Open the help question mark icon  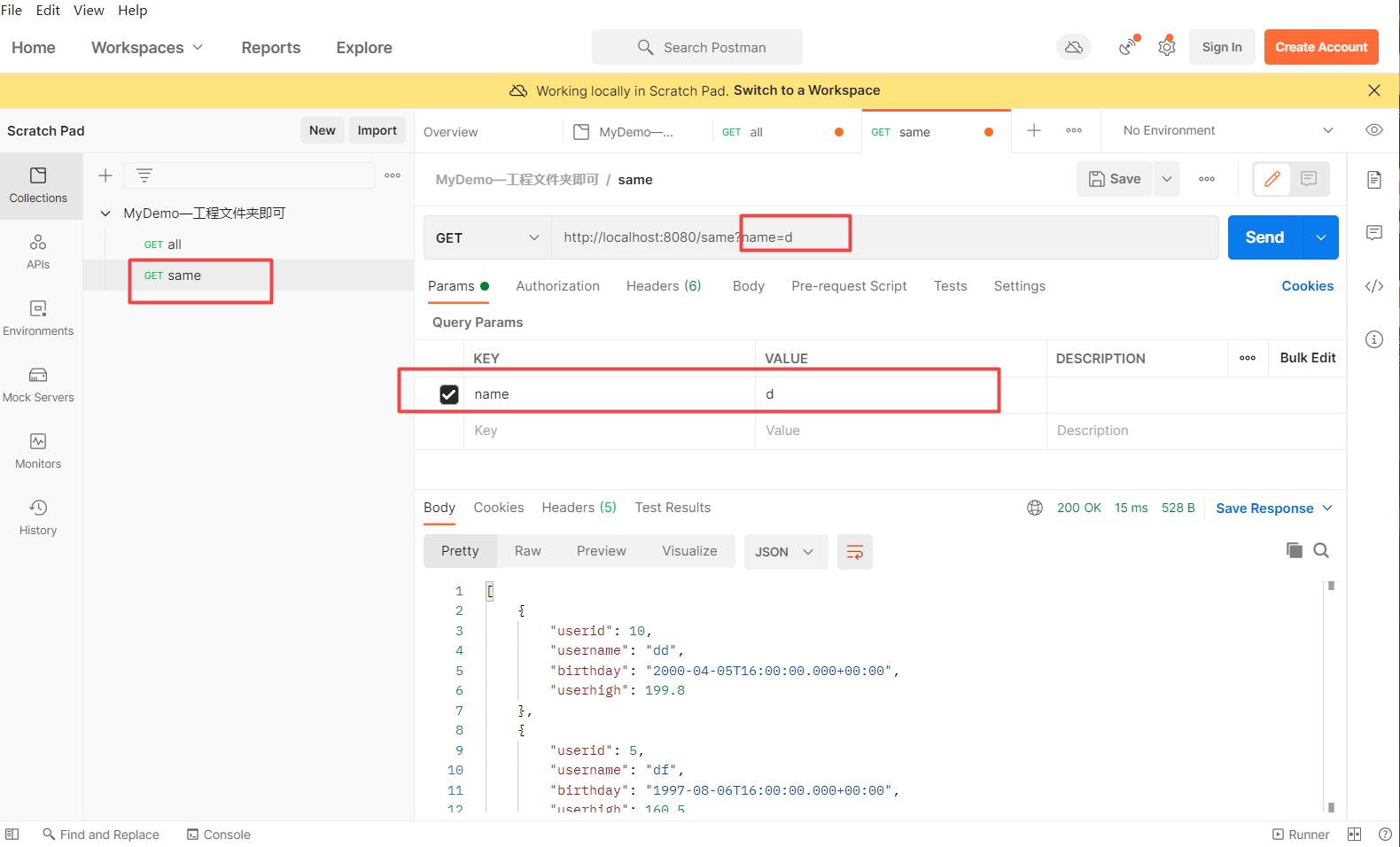(x=1385, y=835)
